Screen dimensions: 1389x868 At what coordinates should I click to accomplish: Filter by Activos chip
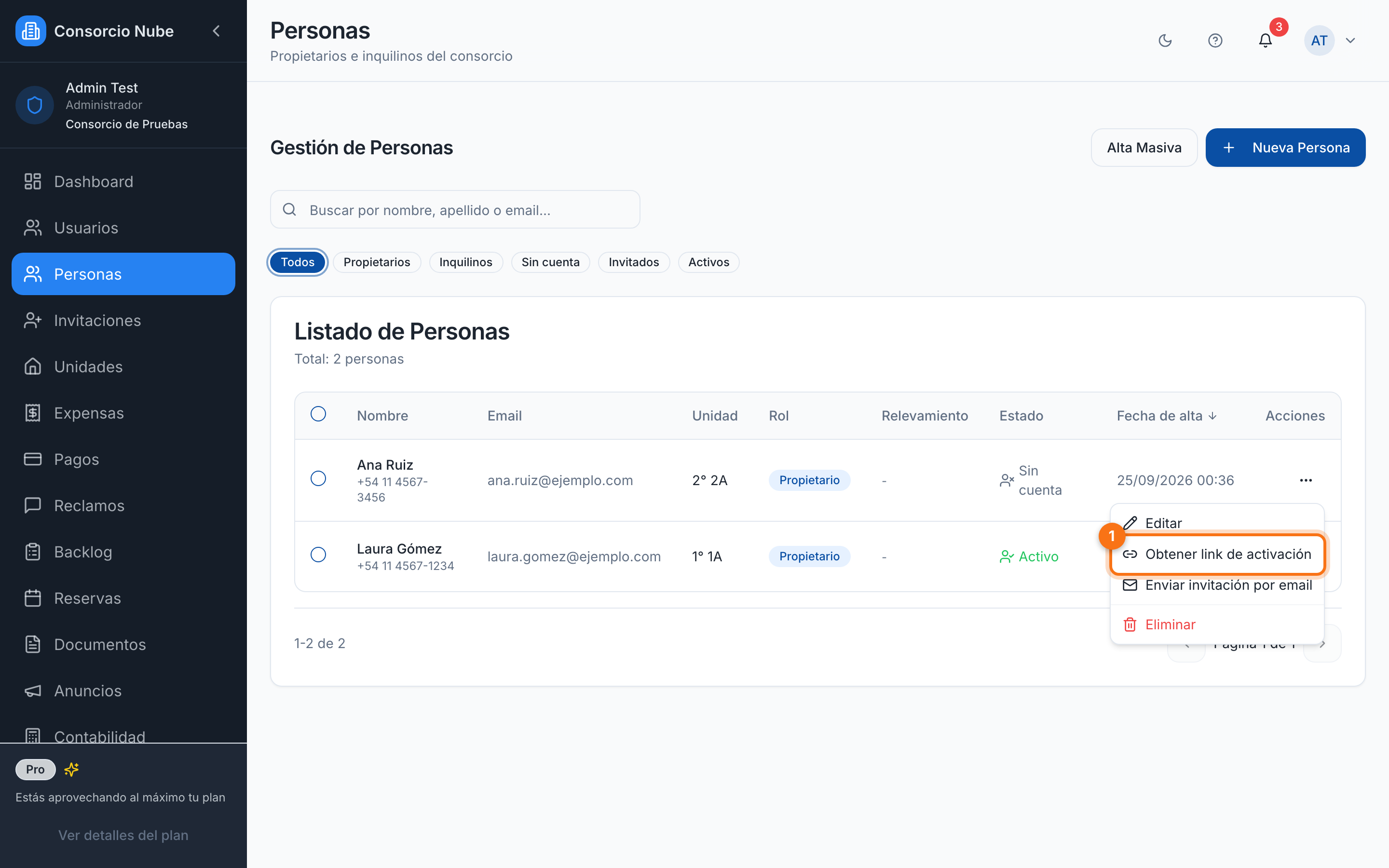708,262
